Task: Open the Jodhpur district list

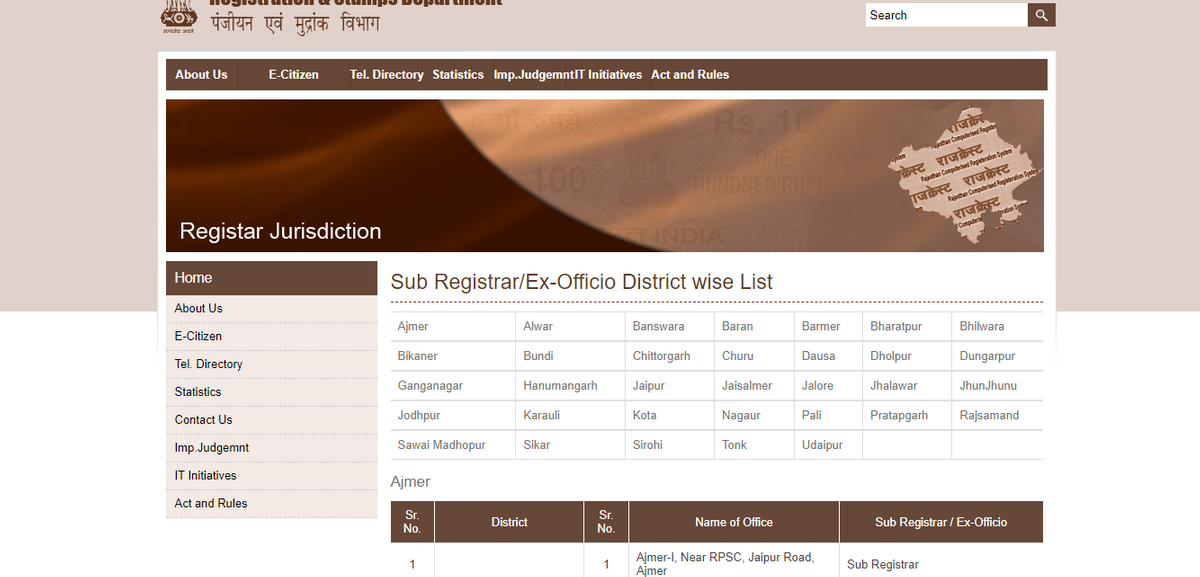Action: tap(419, 415)
